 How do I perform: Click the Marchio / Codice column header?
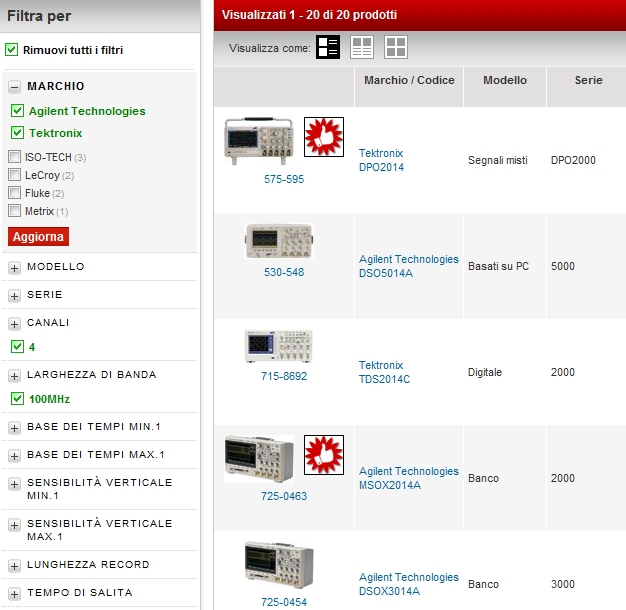pyautogui.click(x=408, y=80)
